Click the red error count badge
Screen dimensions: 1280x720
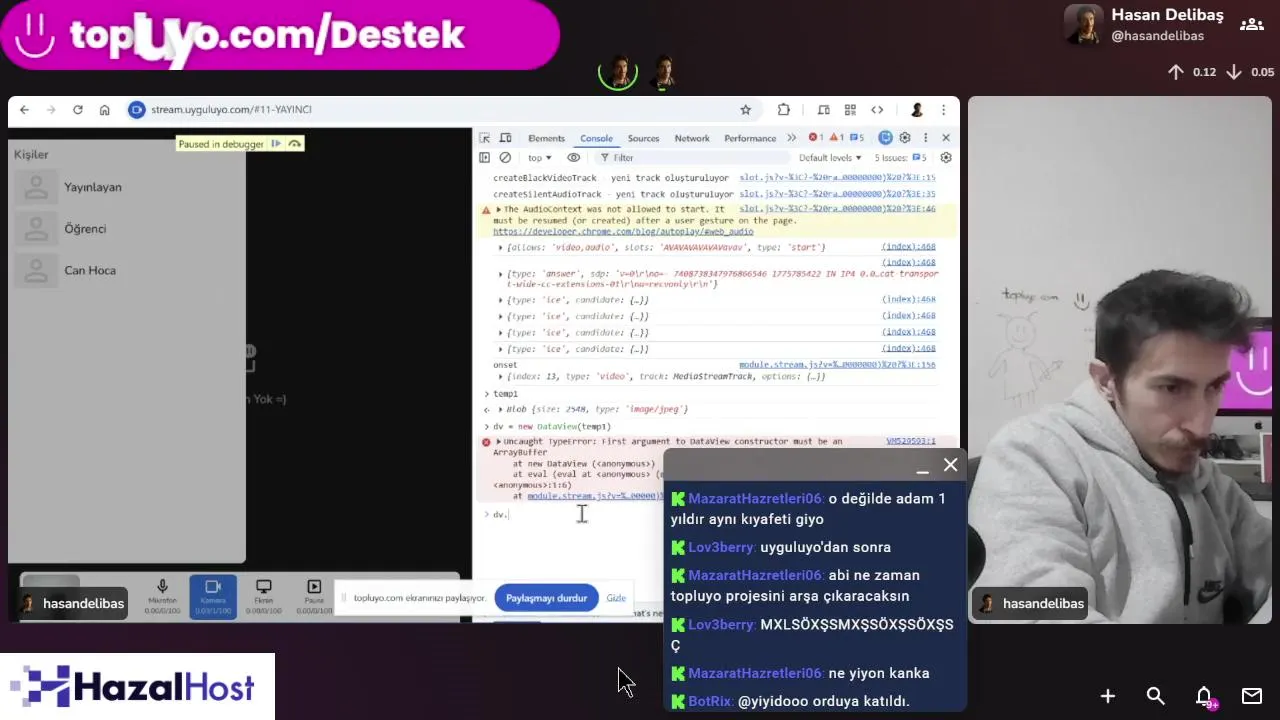(x=815, y=138)
